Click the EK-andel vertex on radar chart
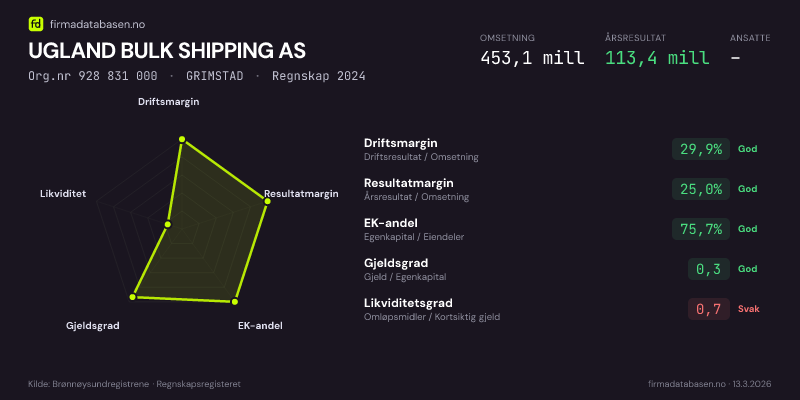 235,301
